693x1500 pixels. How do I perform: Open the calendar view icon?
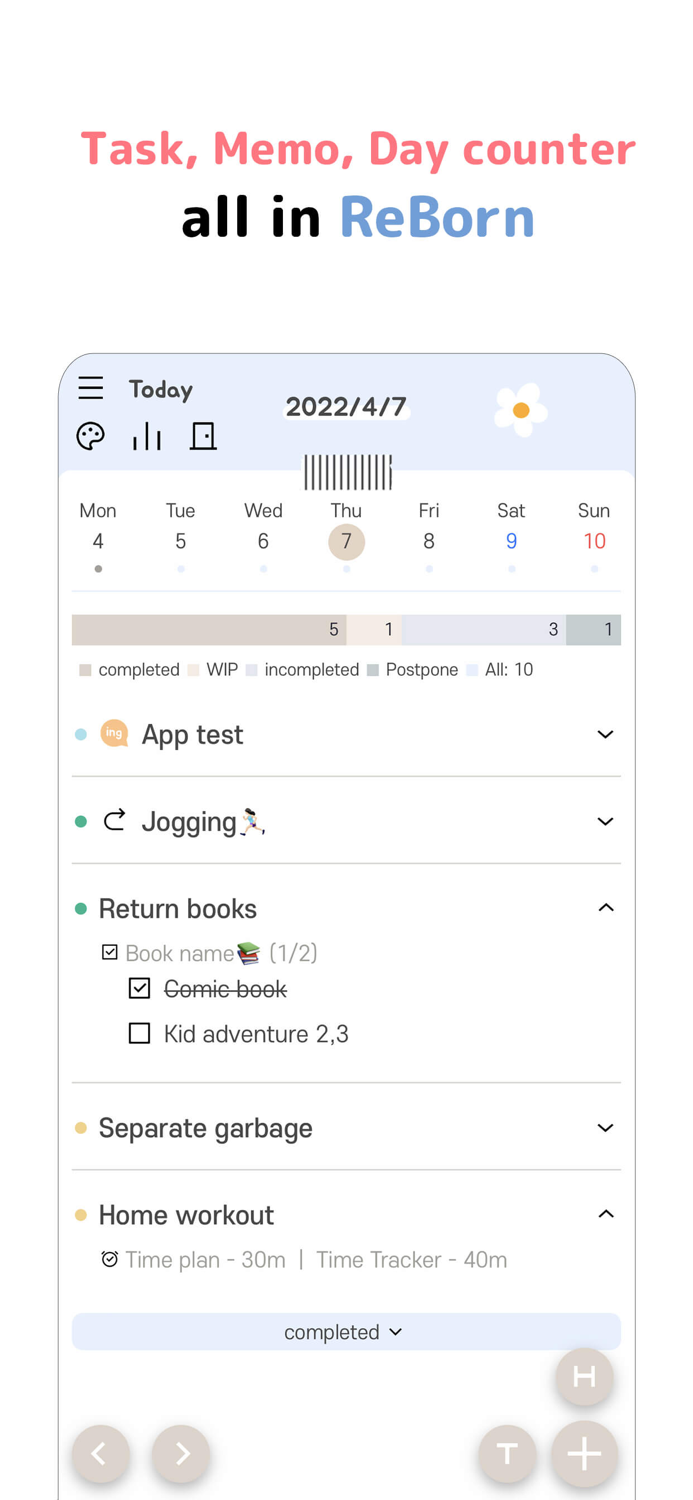point(203,436)
